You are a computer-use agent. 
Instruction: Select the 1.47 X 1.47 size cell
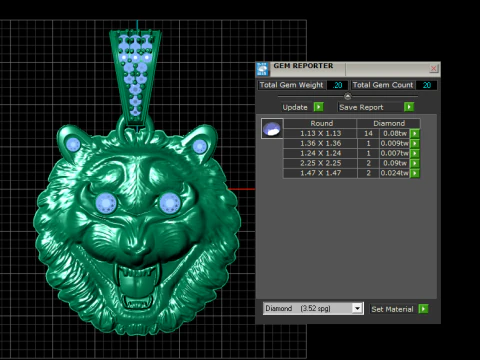[320, 173]
